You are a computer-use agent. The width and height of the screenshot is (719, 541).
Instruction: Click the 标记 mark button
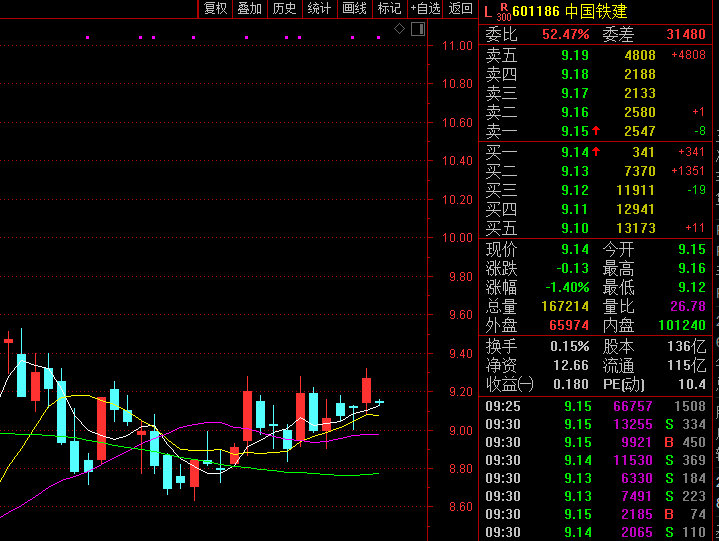(390, 9)
